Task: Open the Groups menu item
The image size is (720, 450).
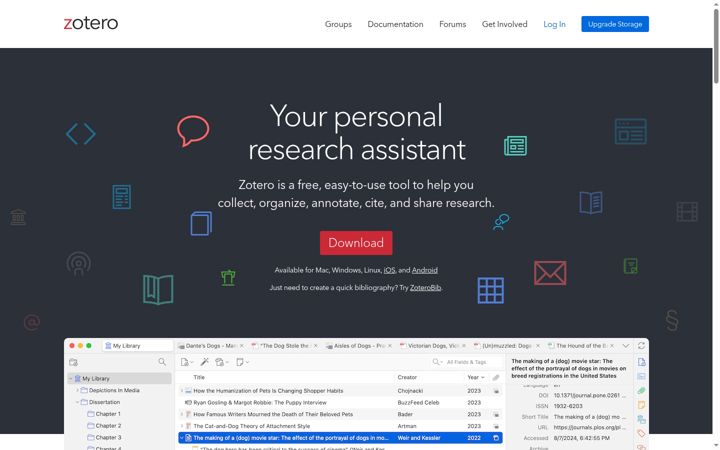Action: point(338,24)
